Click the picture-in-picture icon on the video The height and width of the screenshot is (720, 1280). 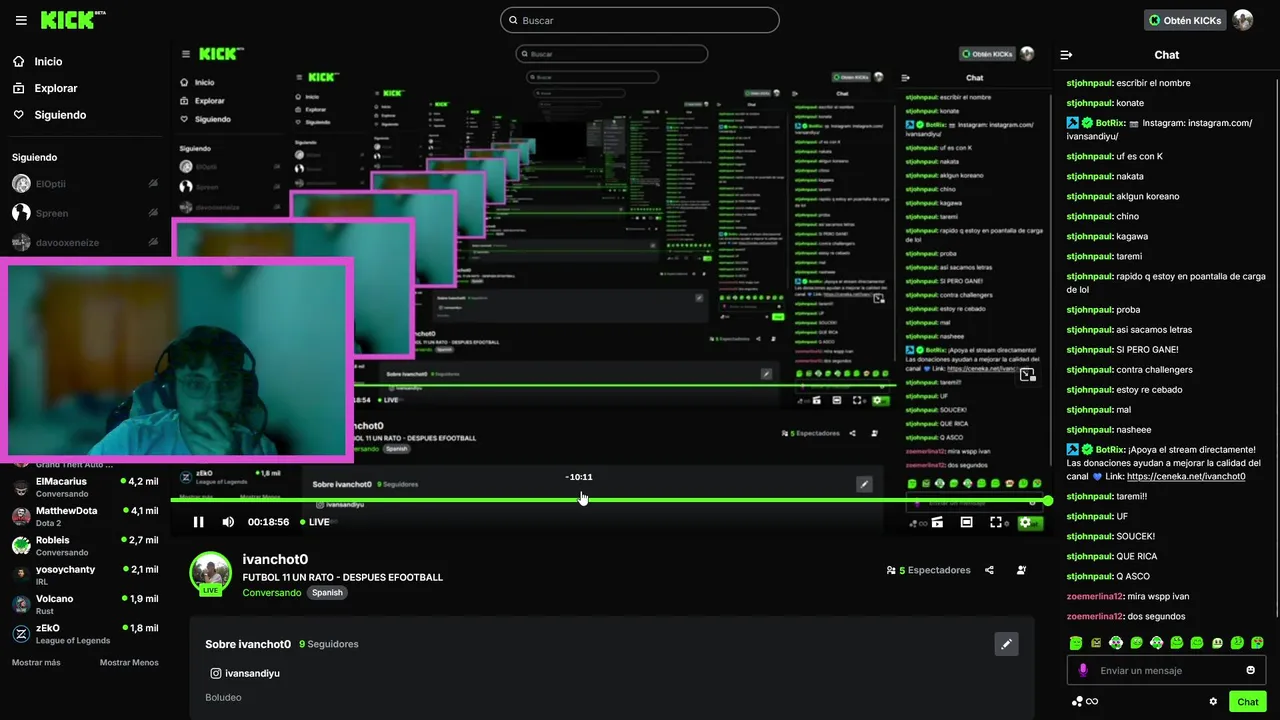coord(1027,375)
